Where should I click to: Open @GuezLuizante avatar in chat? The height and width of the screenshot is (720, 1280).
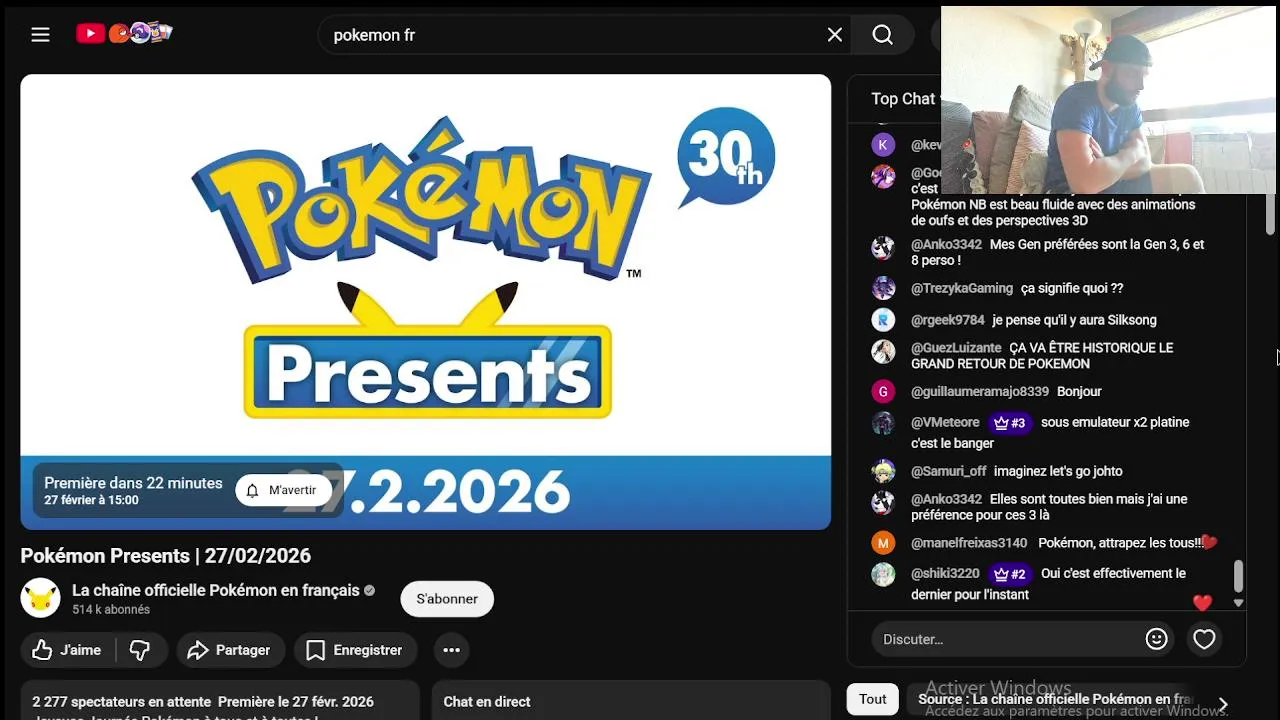point(883,352)
